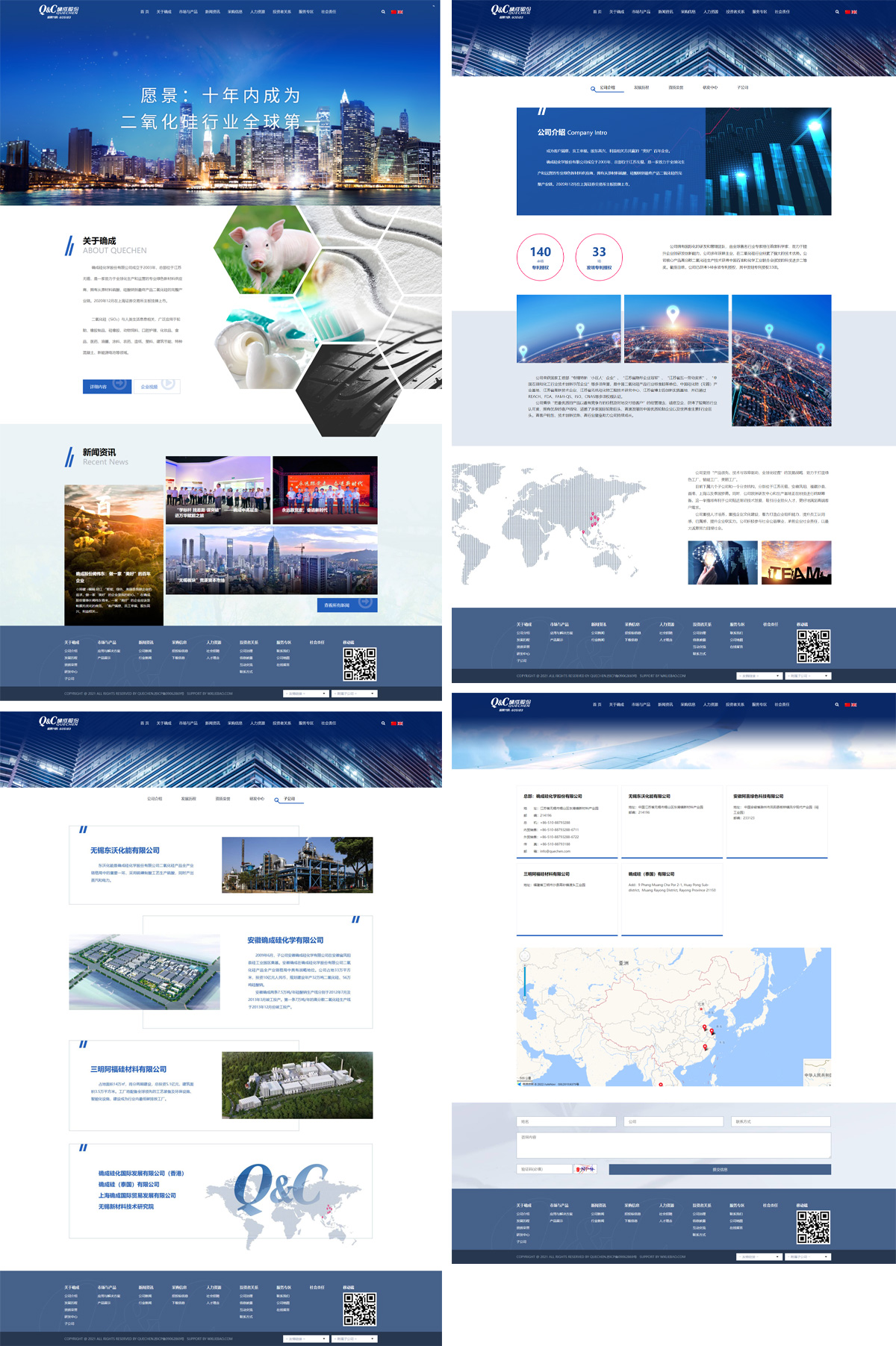The width and height of the screenshot is (896, 1346).
Task: Open 新闻资讯 in the homepage top navigation
Action: [212, 12]
